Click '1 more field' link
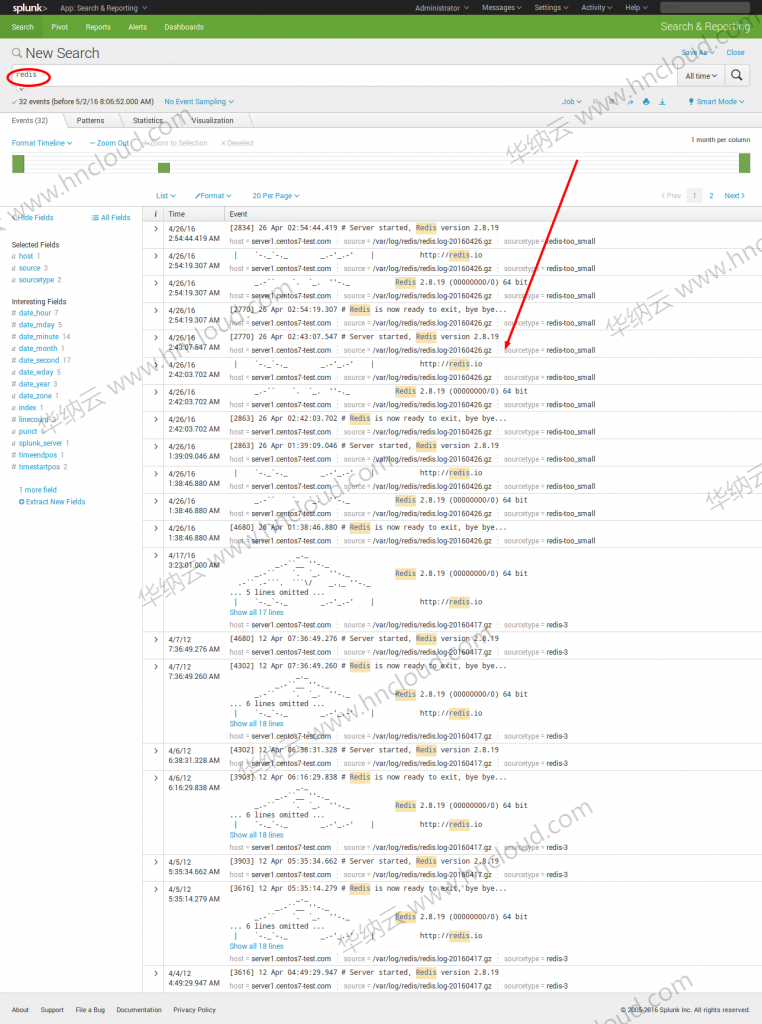Screen dimensions: 762x1024 [x=38, y=490]
